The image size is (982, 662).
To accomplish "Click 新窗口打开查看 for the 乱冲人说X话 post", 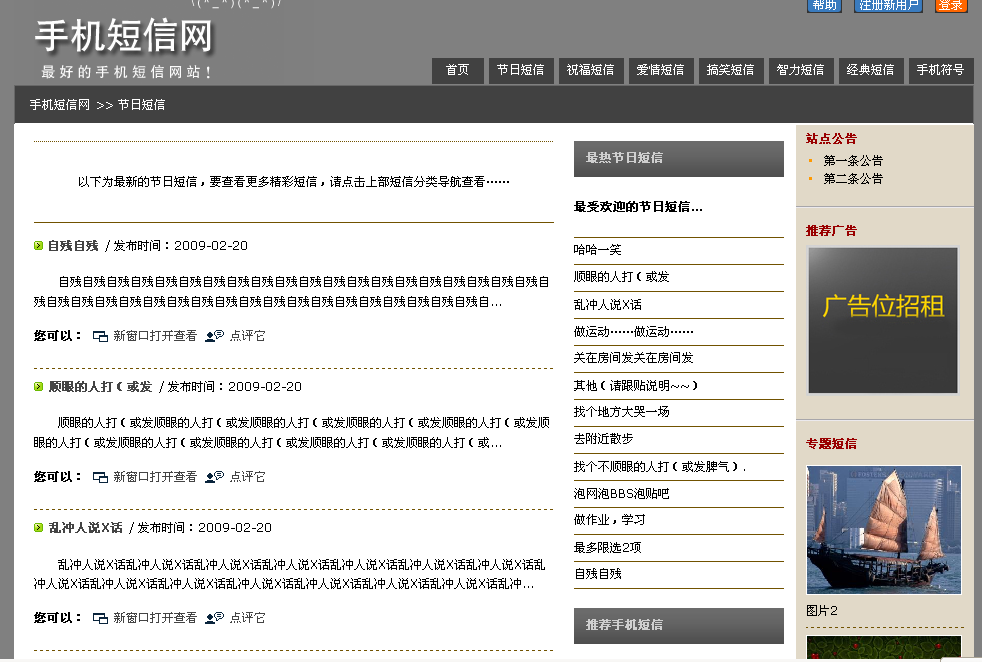I will point(155,618).
